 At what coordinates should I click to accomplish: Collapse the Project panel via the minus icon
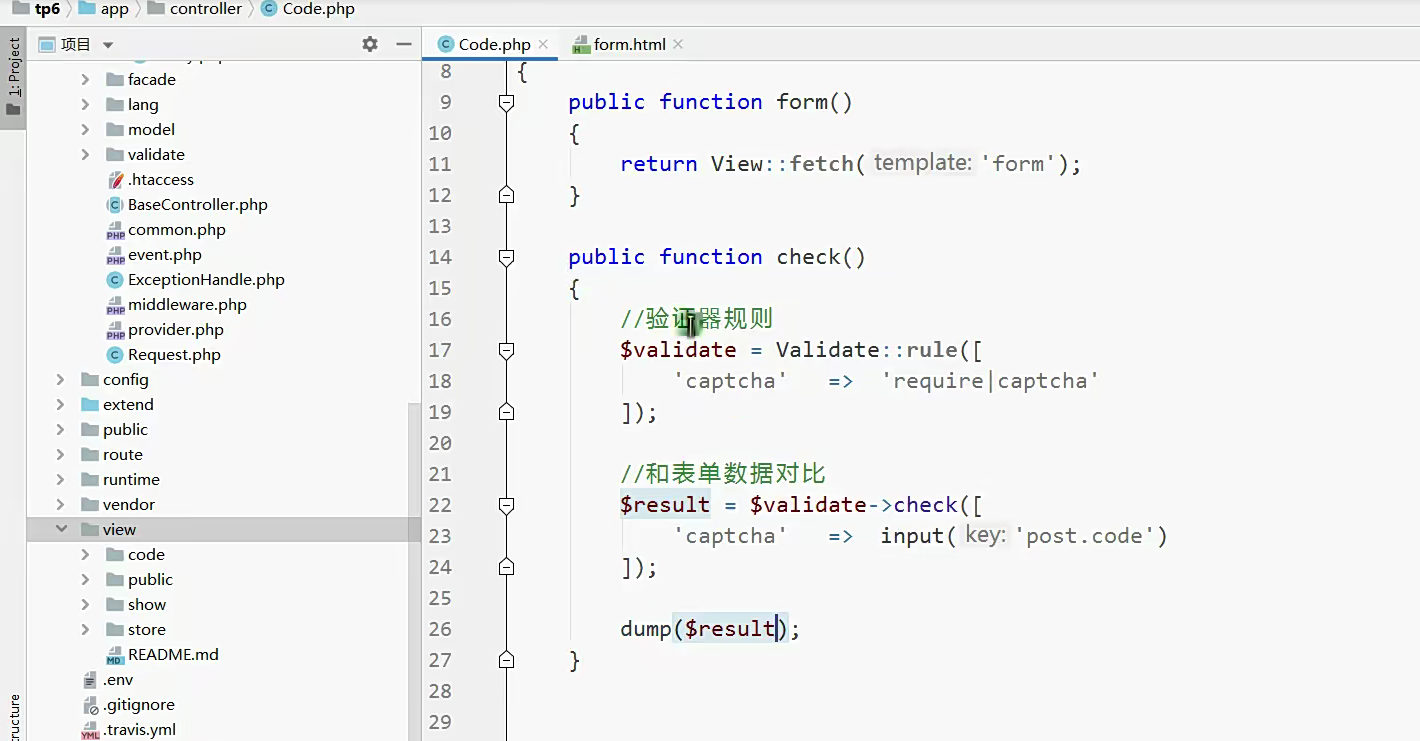404,44
